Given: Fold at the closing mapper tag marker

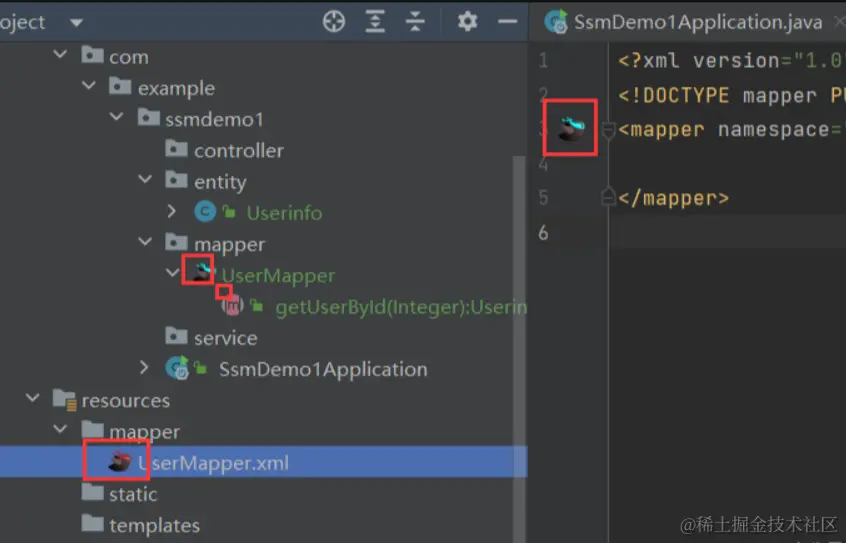Looking at the screenshot, I should [609, 196].
